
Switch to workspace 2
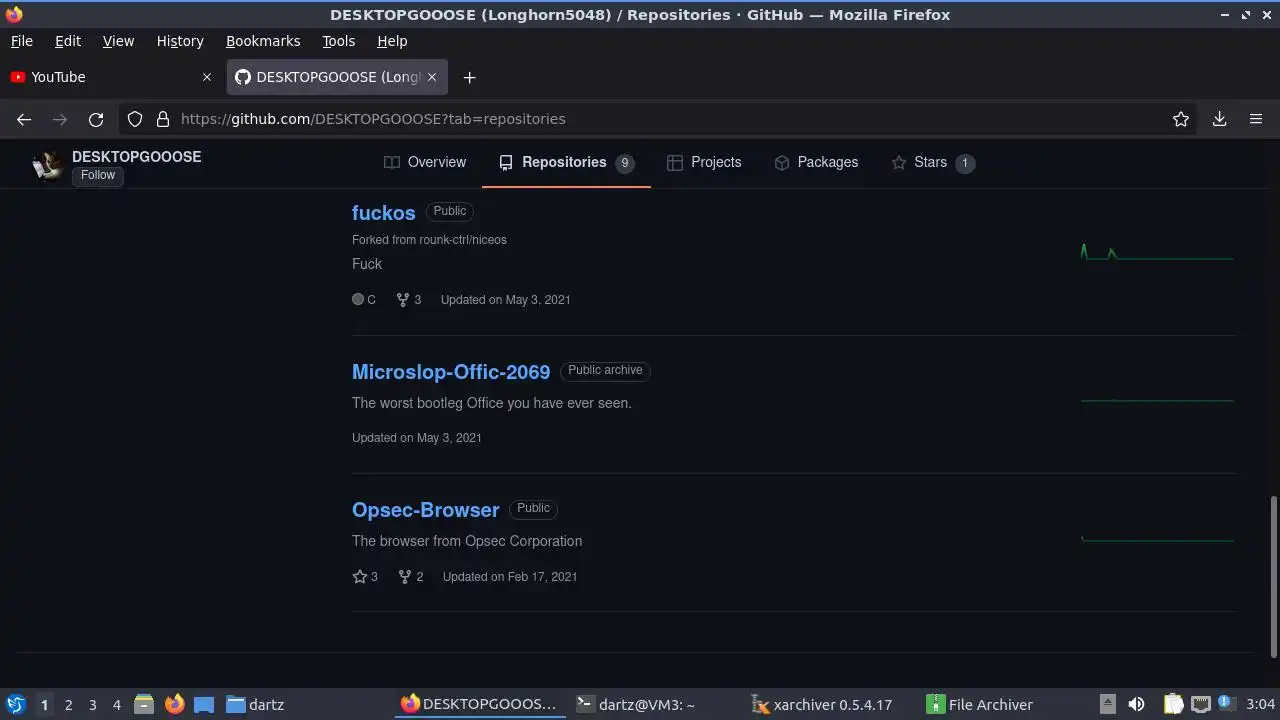coord(69,705)
